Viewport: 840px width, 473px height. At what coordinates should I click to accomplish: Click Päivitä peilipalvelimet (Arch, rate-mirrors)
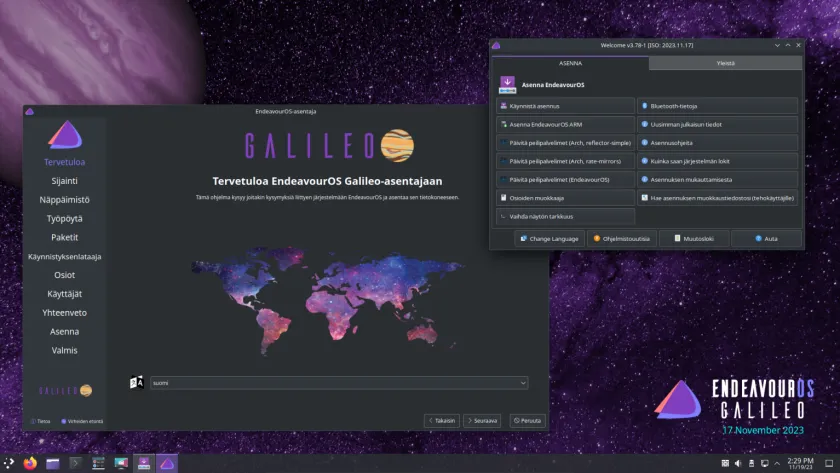click(x=565, y=161)
